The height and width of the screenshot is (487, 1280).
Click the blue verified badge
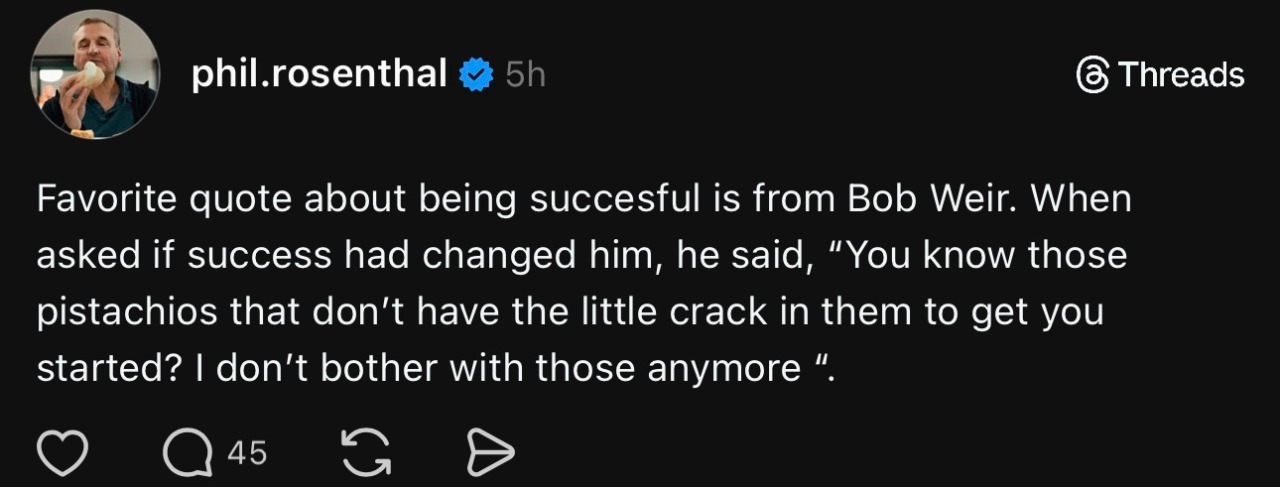point(475,75)
